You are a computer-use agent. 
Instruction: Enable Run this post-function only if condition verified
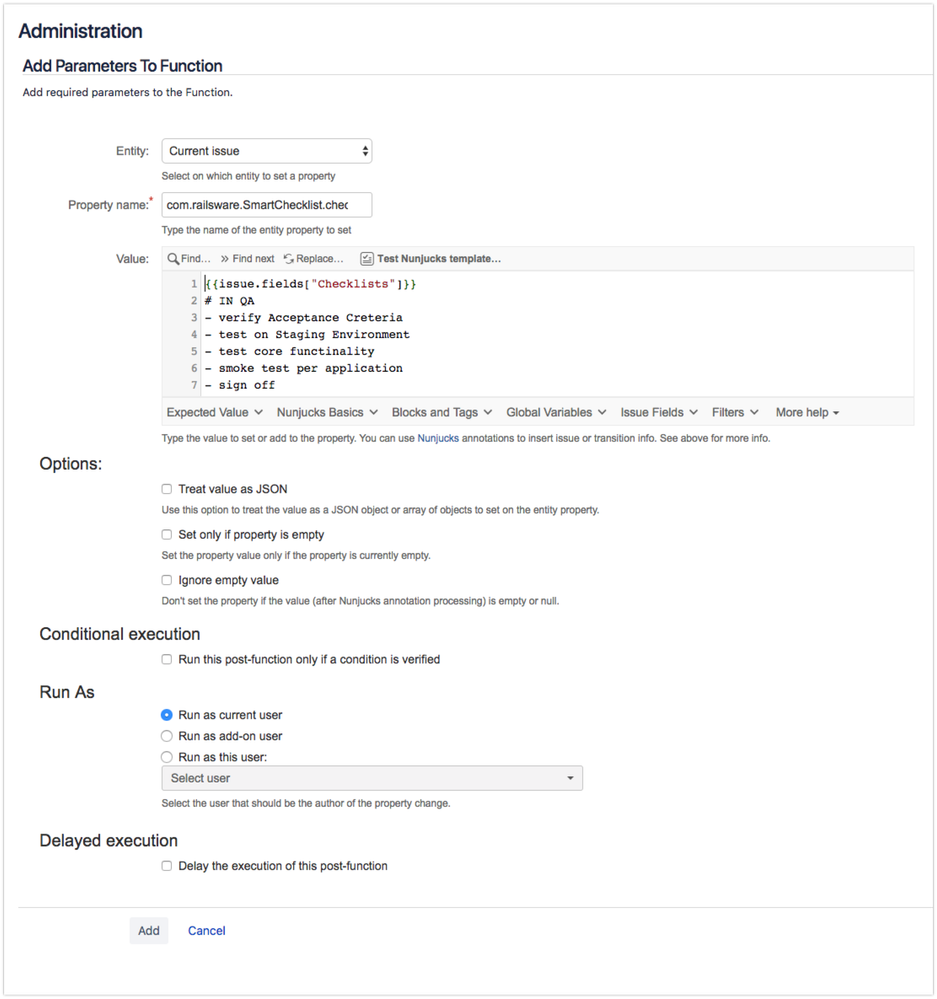pos(167,659)
